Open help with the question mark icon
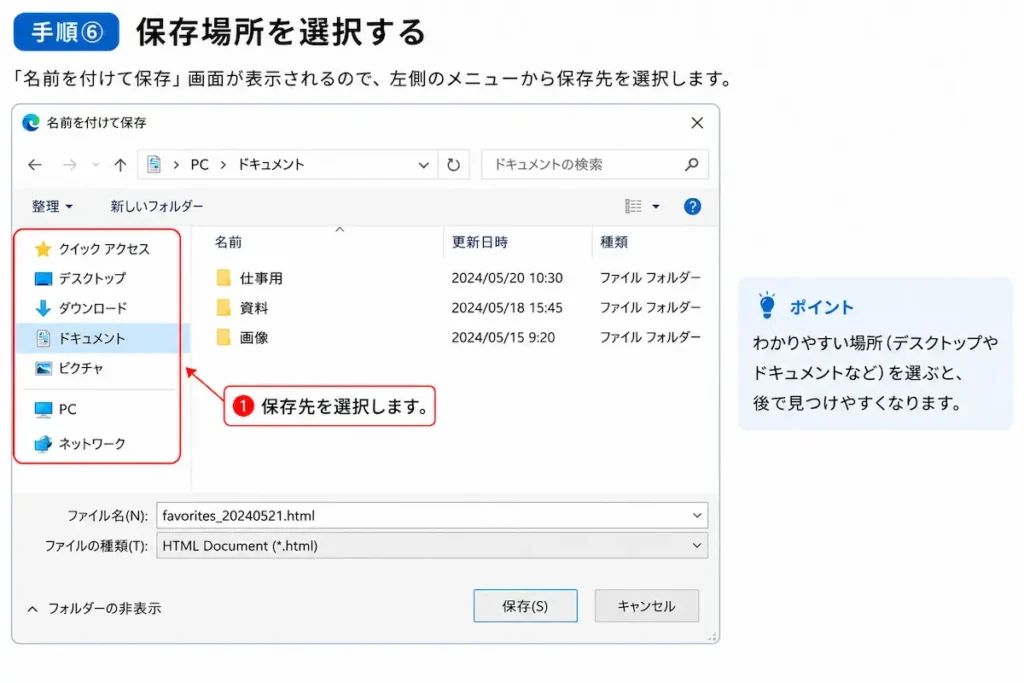This screenshot has width=1024, height=683. (x=692, y=206)
